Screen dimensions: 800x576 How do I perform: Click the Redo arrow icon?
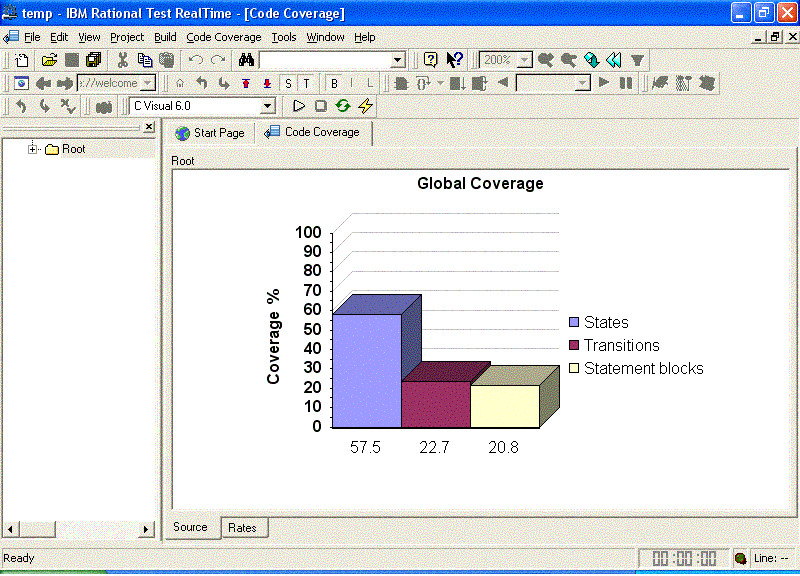(x=218, y=60)
